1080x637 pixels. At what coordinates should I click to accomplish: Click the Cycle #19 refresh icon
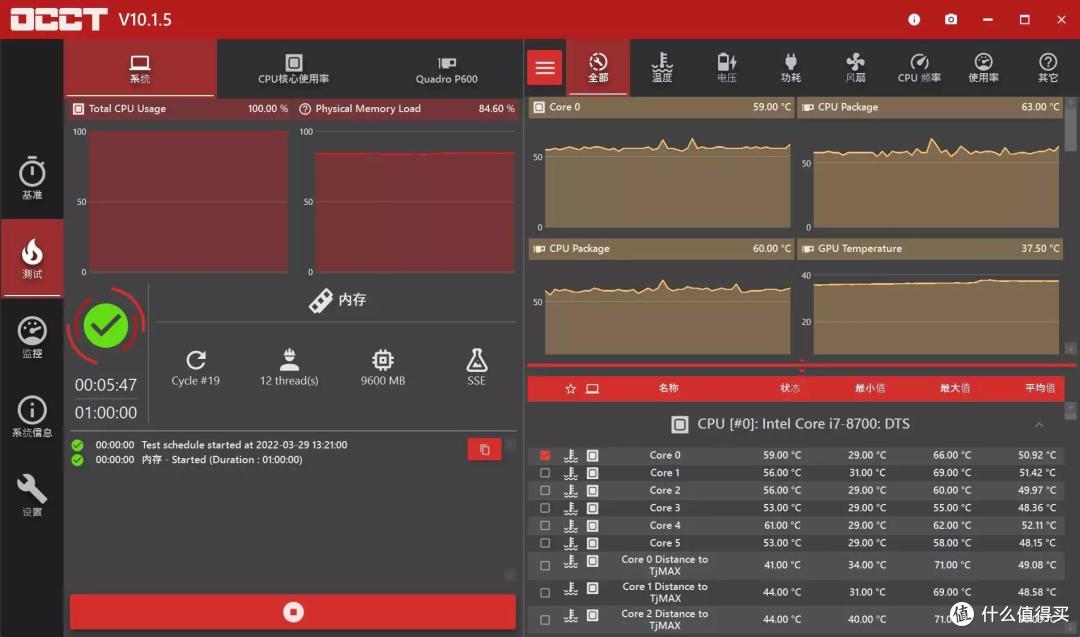click(x=196, y=359)
